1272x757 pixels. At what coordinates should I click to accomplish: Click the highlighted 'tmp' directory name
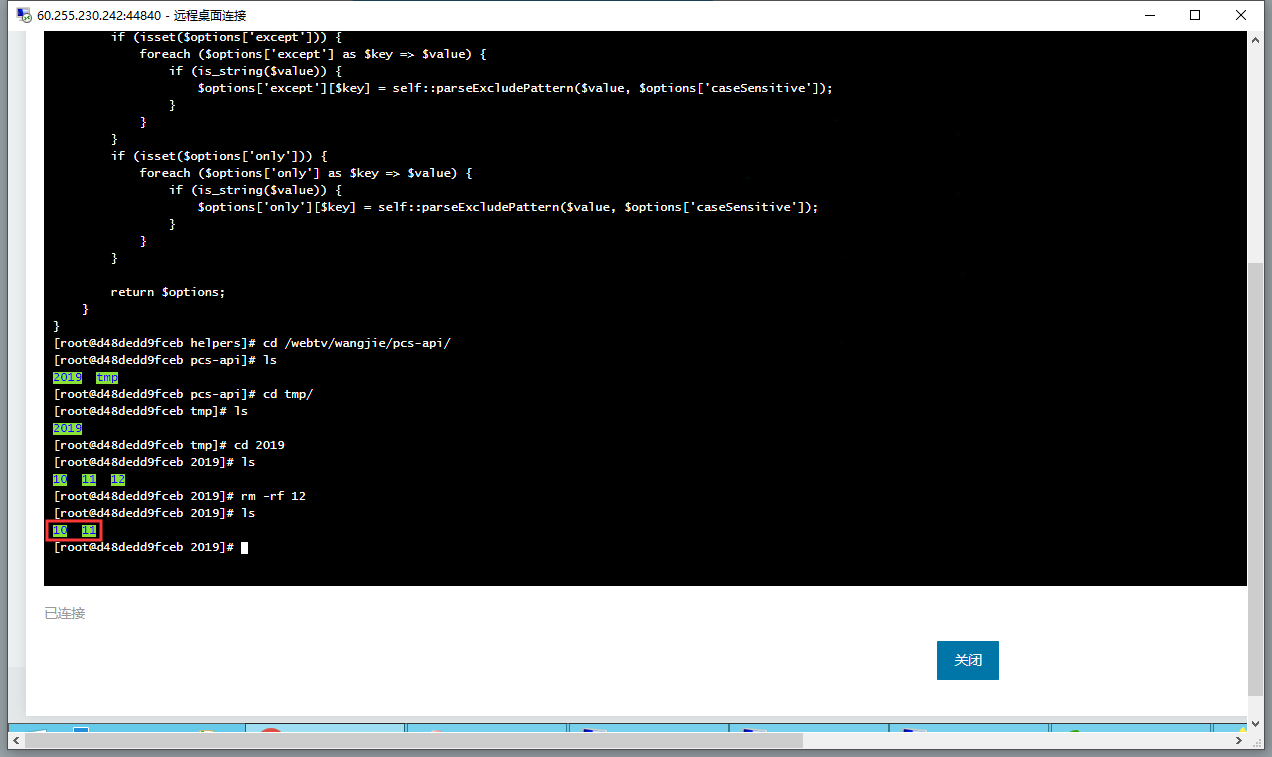[107, 377]
